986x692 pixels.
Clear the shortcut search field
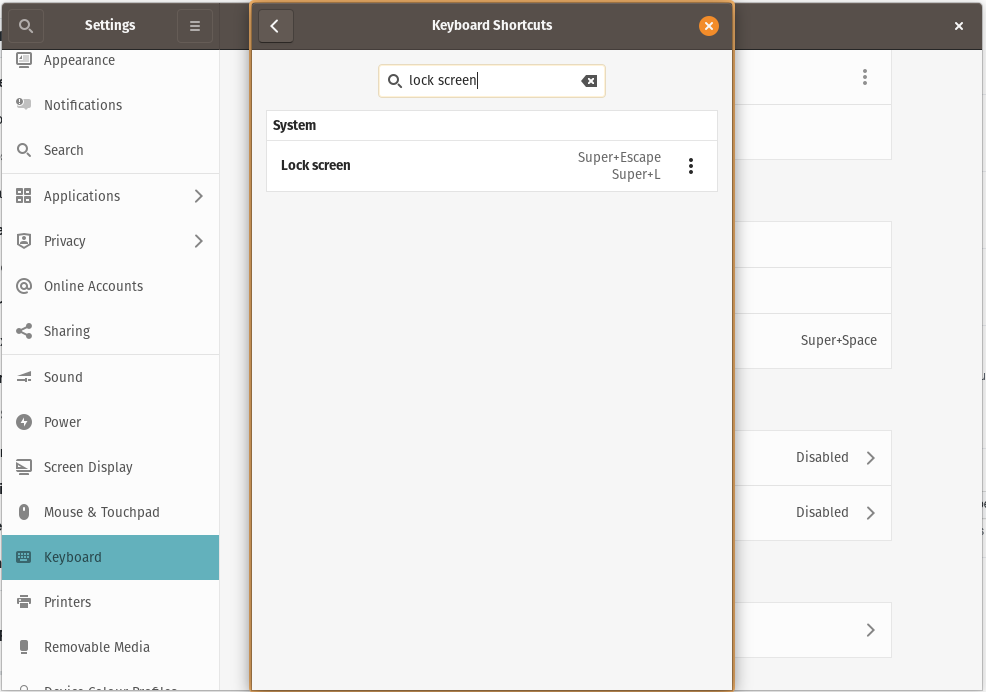589,81
